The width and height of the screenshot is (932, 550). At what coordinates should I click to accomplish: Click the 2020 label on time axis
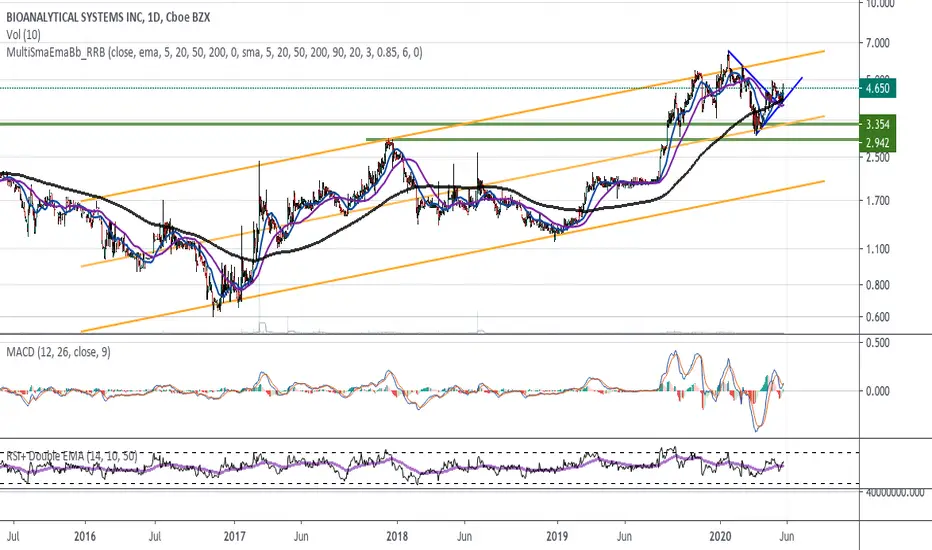(x=720, y=536)
